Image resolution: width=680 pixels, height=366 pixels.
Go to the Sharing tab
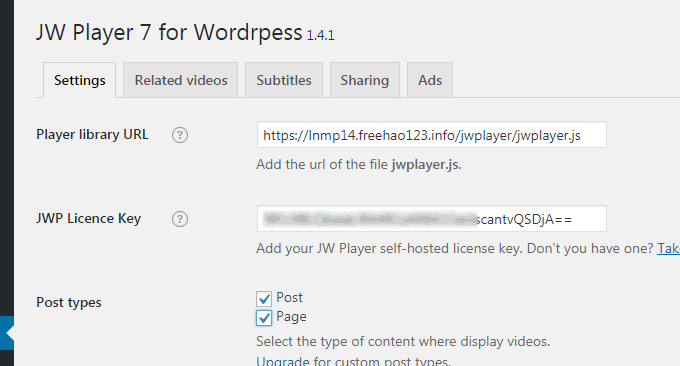pyautogui.click(x=365, y=80)
